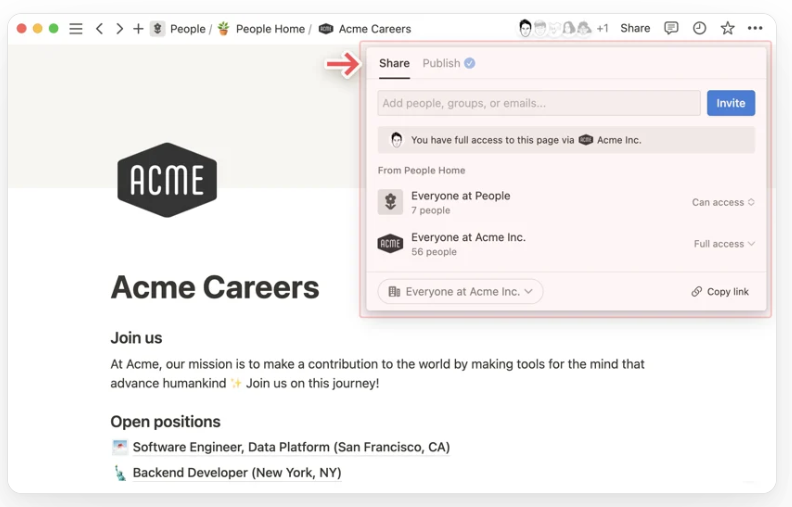Click the You have full access notice
792x507 pixels.
(x=566, y=140)
